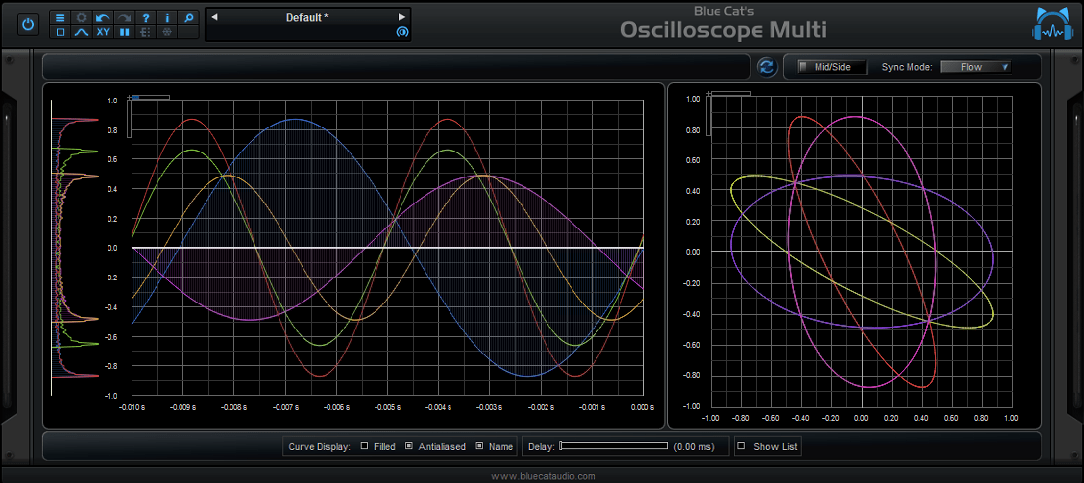Toggle the XY view icon

click(x=103, y=33)
